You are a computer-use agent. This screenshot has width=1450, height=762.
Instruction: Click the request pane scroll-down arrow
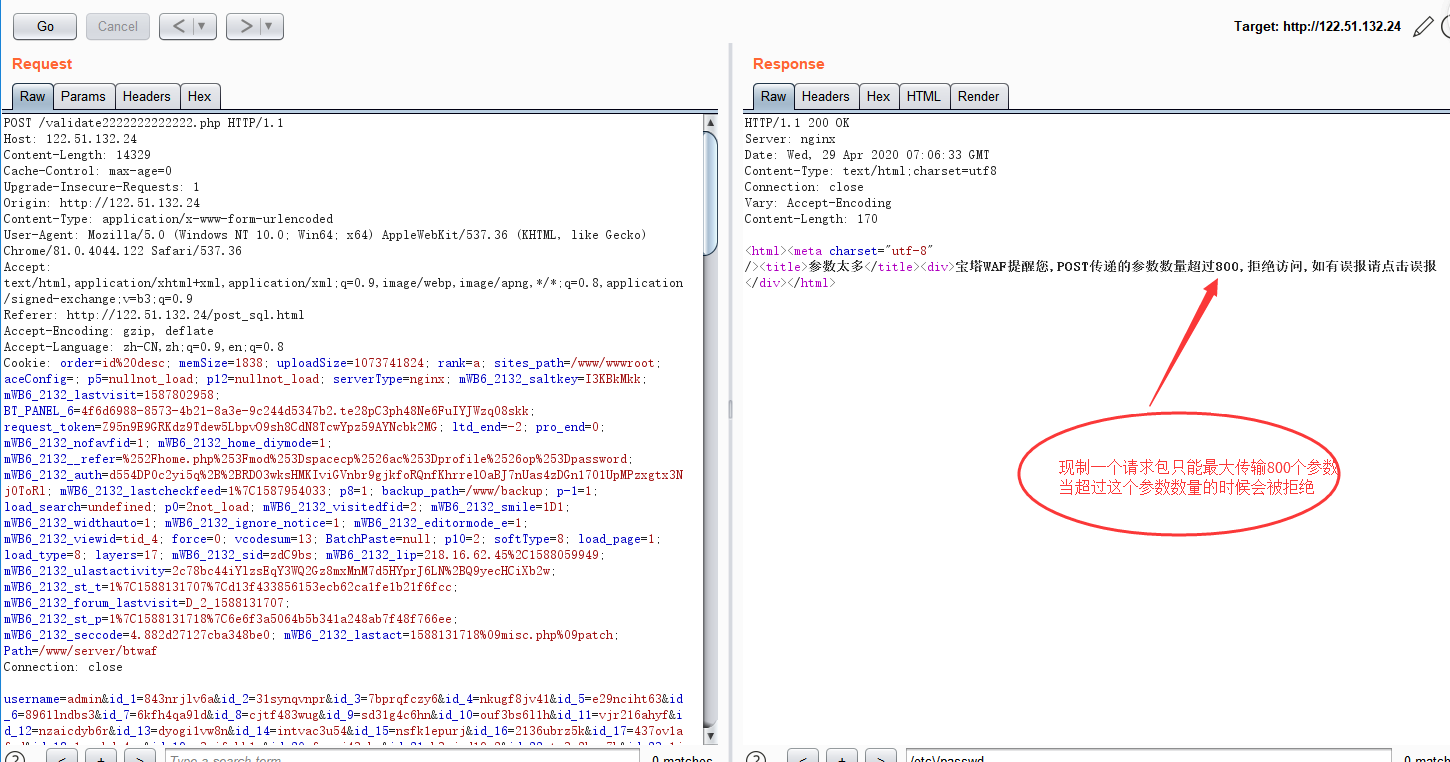(710, 736)
